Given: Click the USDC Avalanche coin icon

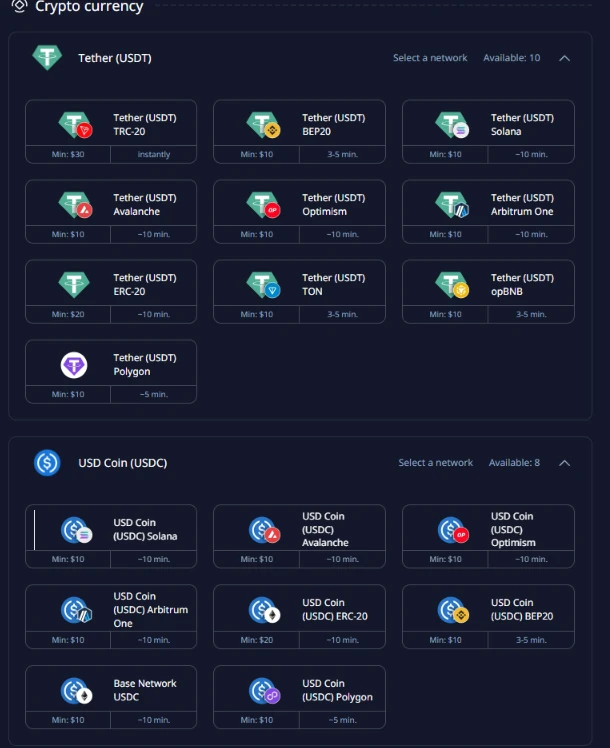Looking at the screenshot, I should tap(265, 530).
